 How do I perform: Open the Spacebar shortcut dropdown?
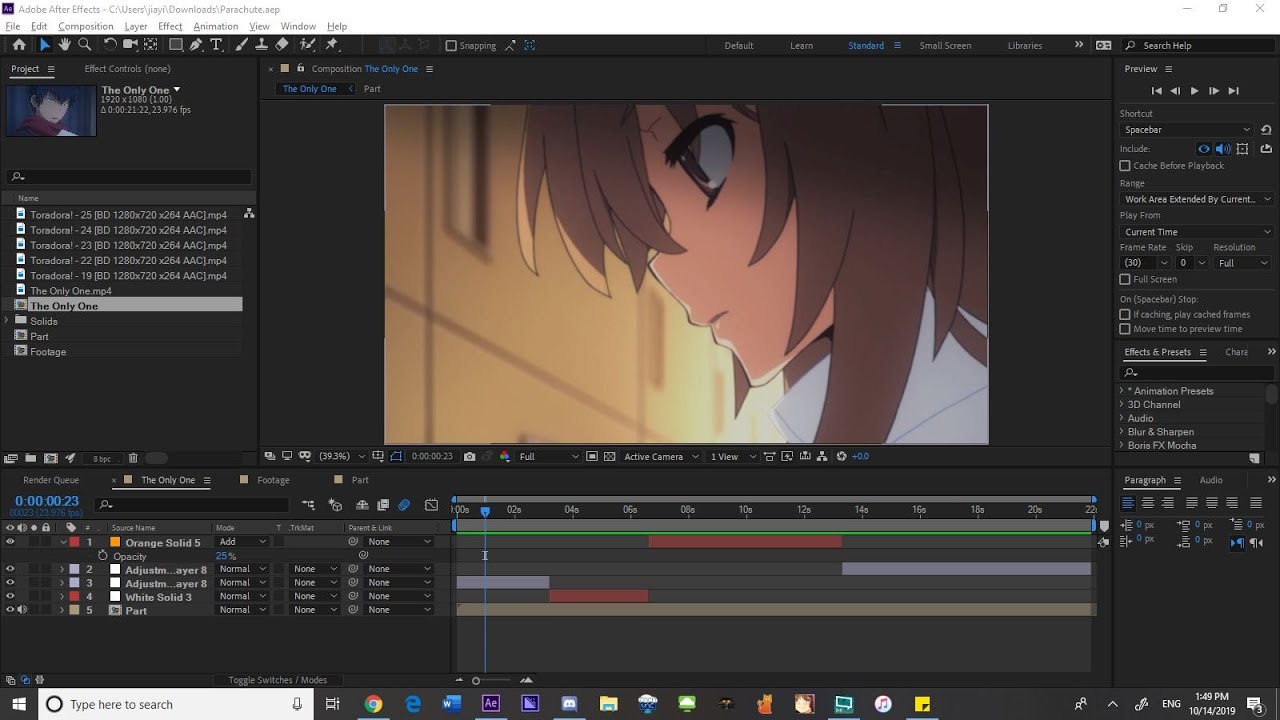1186,130
